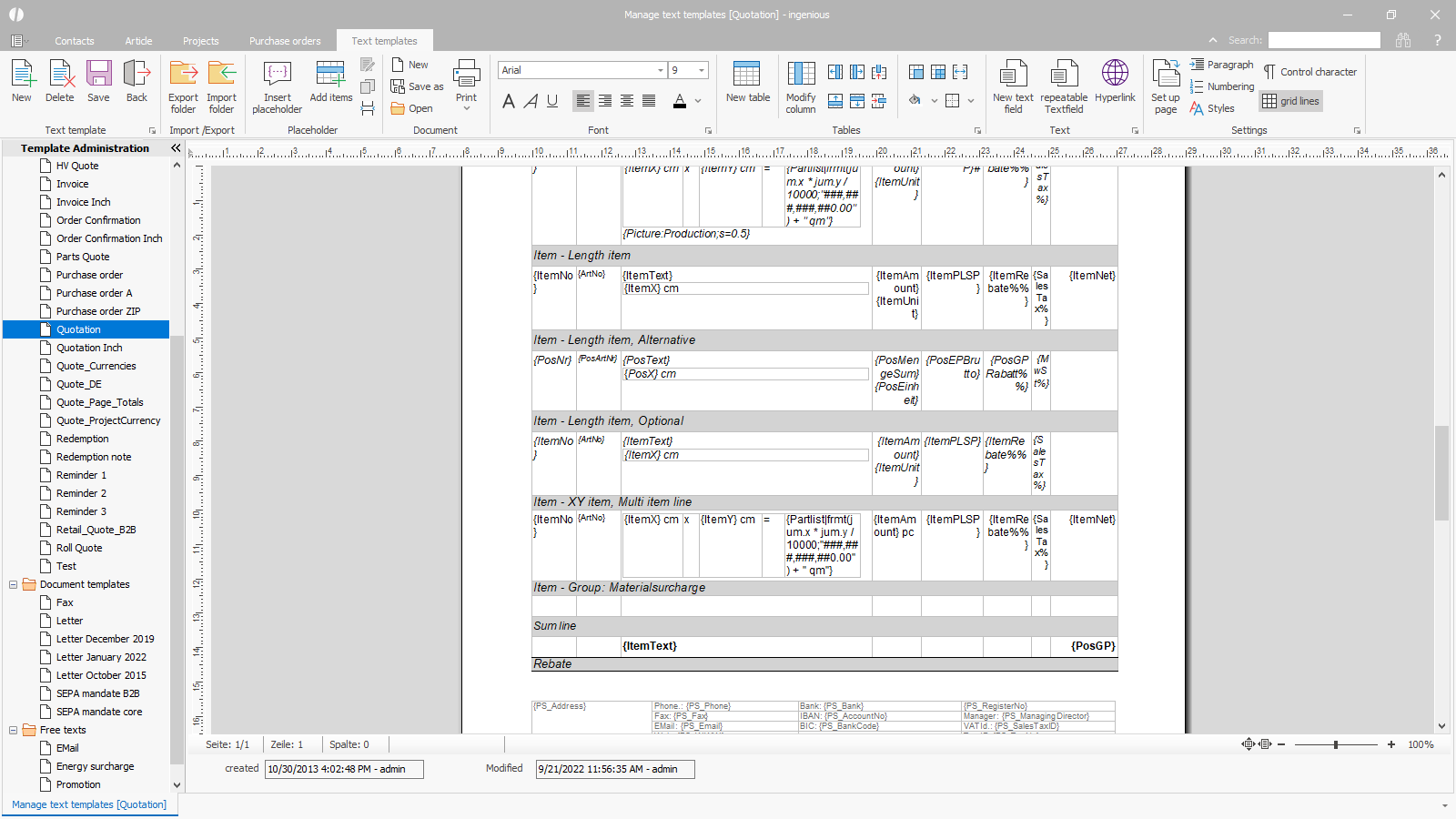Click the Modify column icon

pos(801,75)
